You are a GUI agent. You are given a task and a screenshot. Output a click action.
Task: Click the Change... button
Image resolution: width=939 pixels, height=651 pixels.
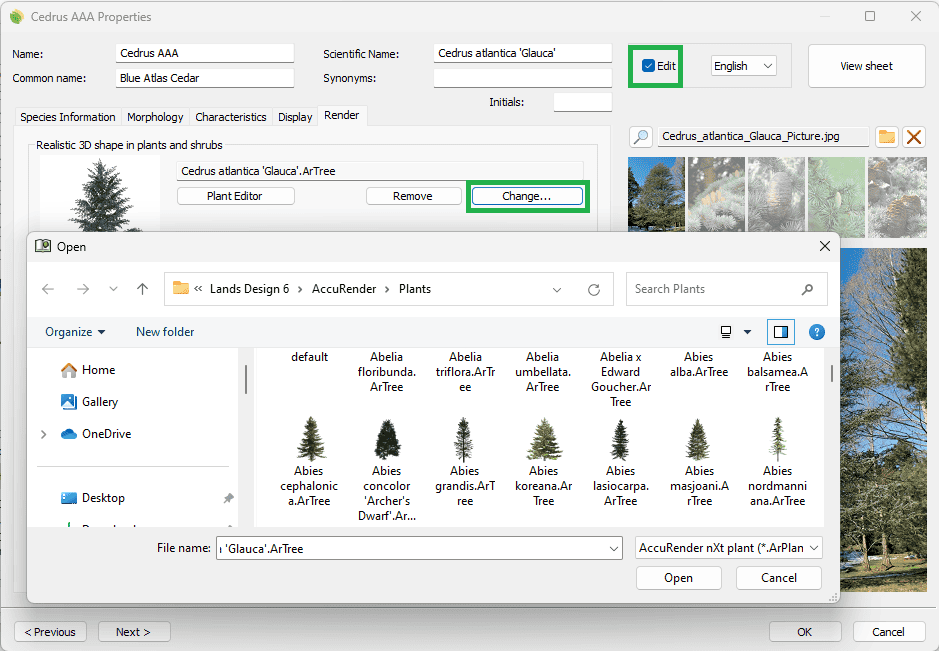(527, 196)
